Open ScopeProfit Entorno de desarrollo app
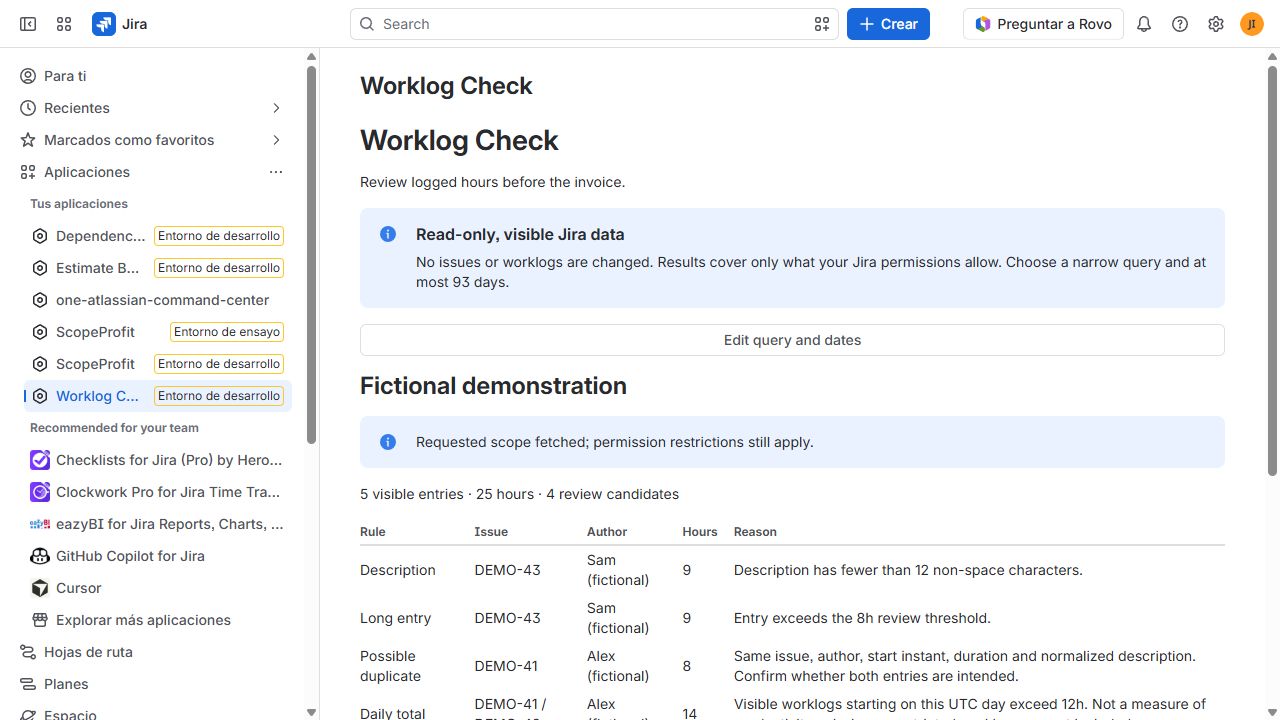Viewport: 1280px width, 720px height. click(x=158, y=364)
